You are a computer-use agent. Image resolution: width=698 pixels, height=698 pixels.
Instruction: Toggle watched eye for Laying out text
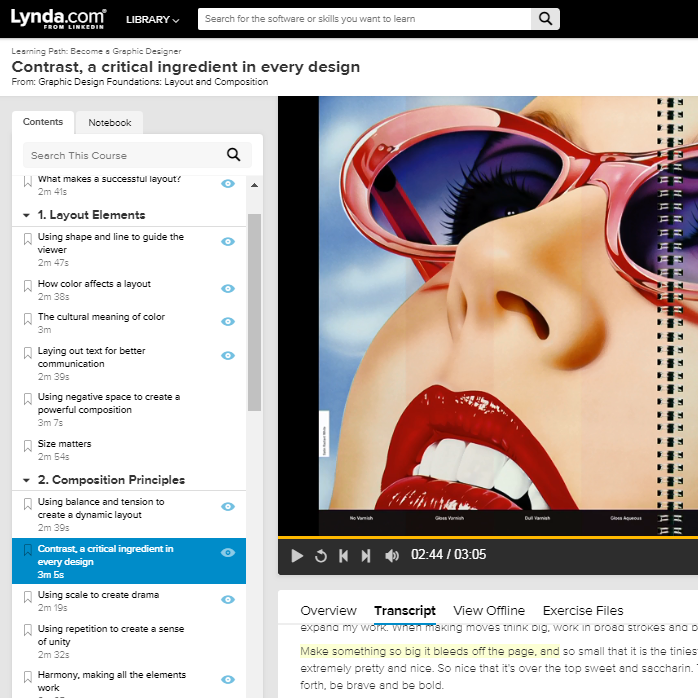pyautogui.click(x=228, y=355)
